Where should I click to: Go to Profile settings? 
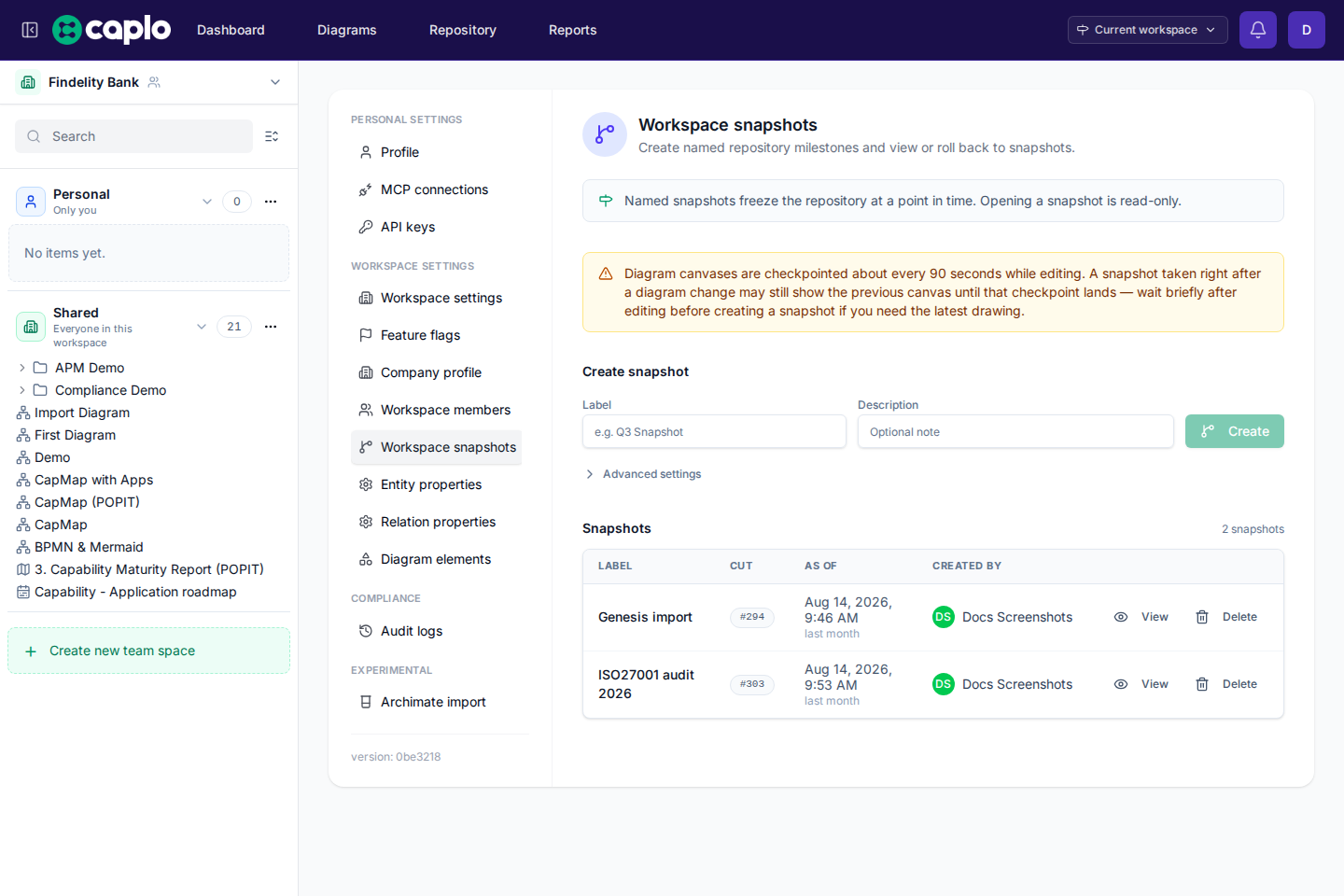[x=436, y=152]
